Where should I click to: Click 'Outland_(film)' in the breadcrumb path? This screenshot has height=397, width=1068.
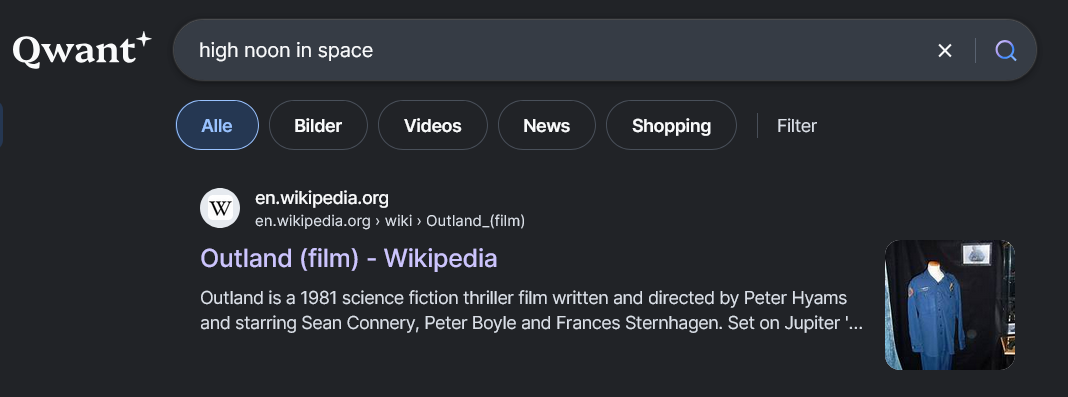point(475,221)
